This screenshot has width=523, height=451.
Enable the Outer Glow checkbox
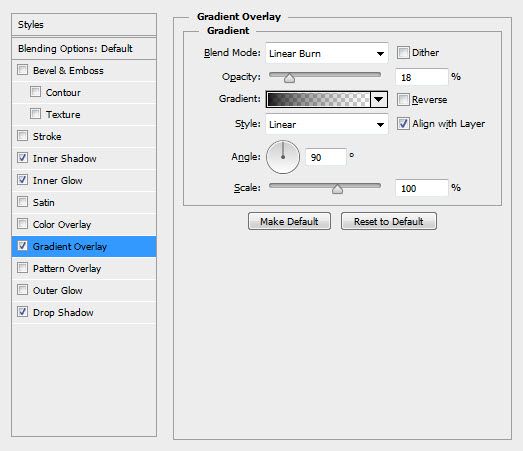(22, 290)
